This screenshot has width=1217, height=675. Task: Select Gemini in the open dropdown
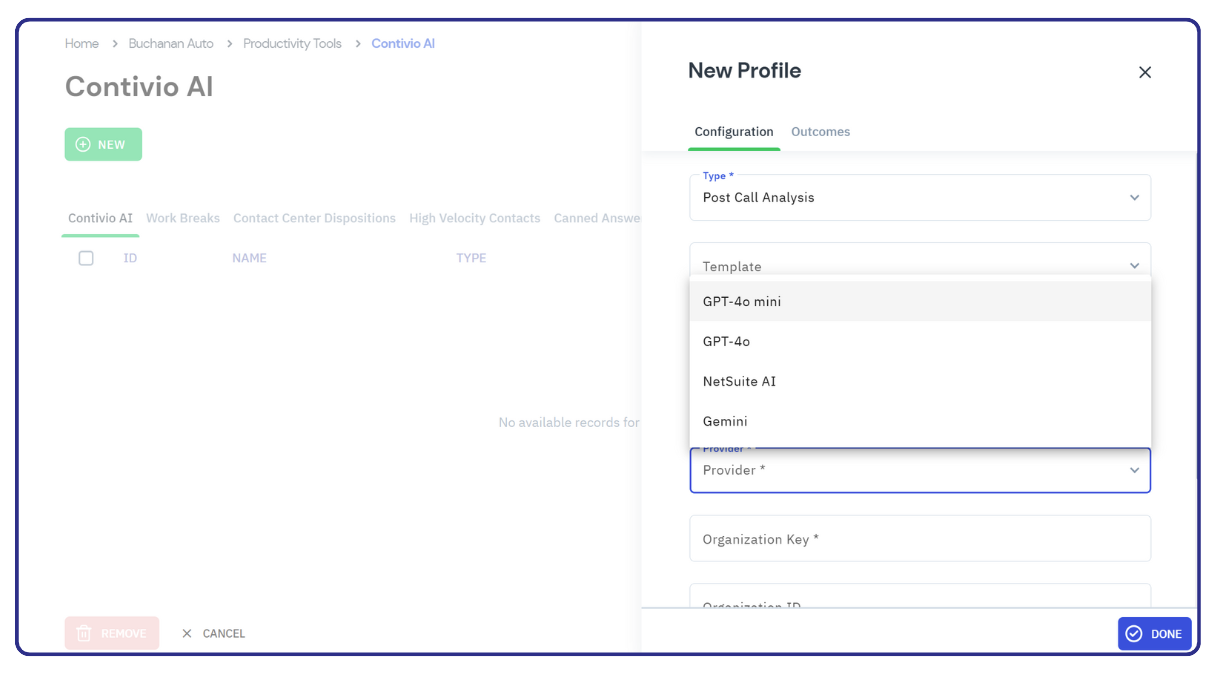click(x=725, y=421)
